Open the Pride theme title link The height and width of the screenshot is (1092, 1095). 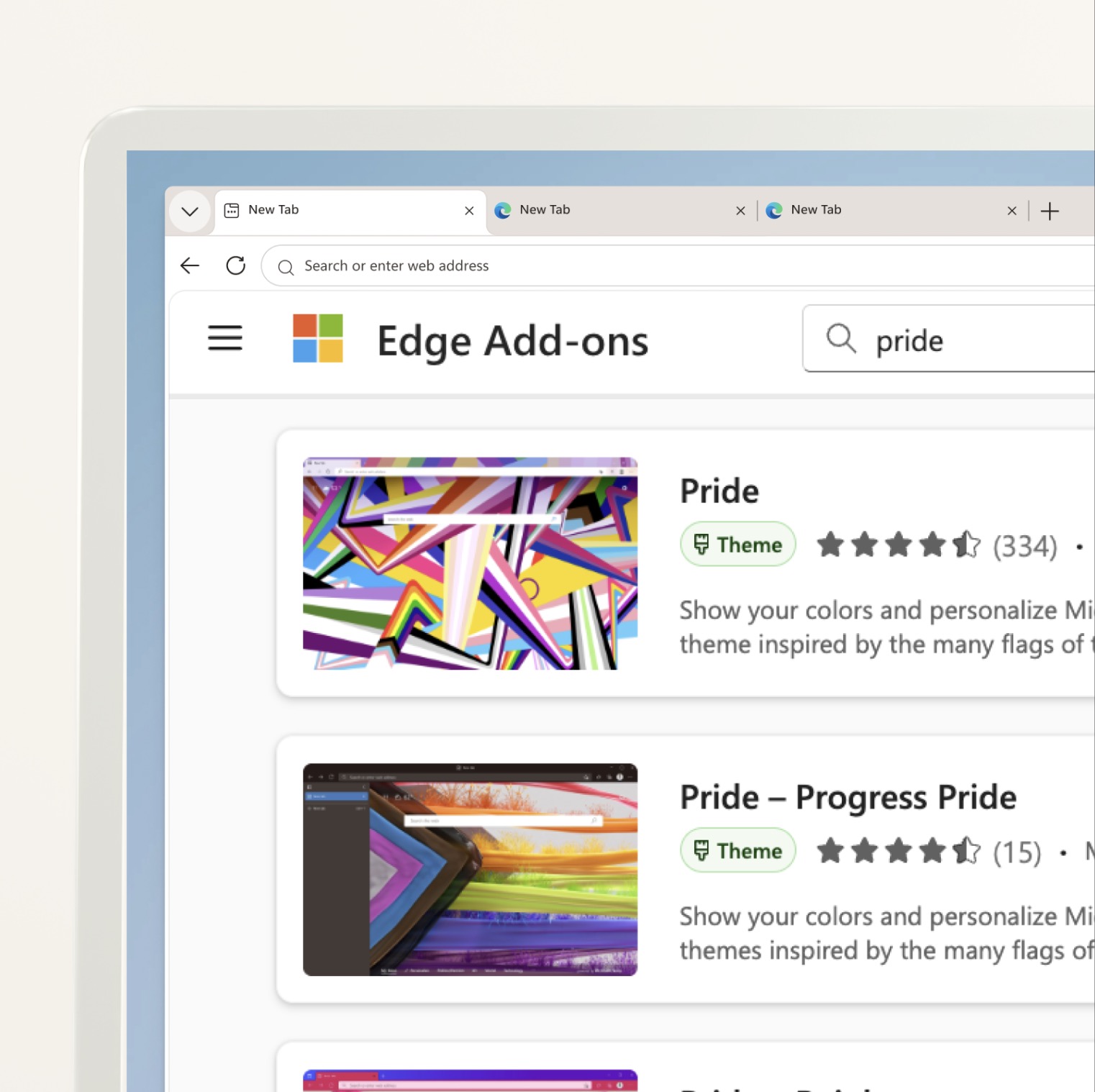[x=719, y=491]
